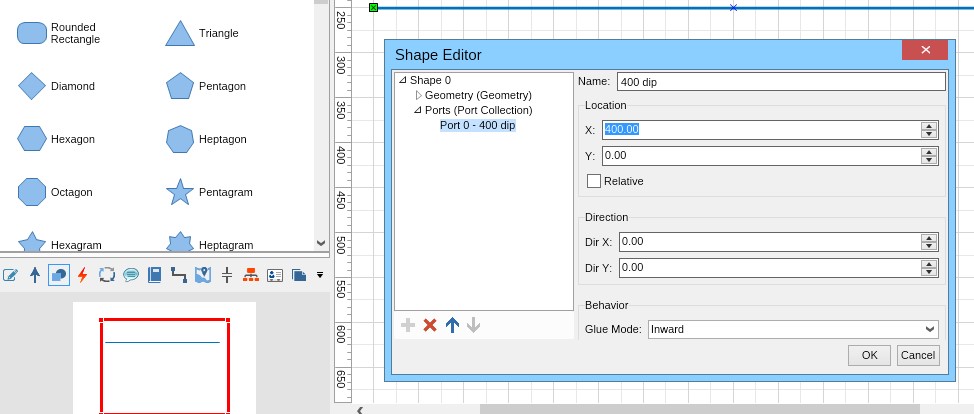Screen dimensions: 974x414
Task: Open the toolbar overflow dropdown arrow
Action: [x=320, y=274]
